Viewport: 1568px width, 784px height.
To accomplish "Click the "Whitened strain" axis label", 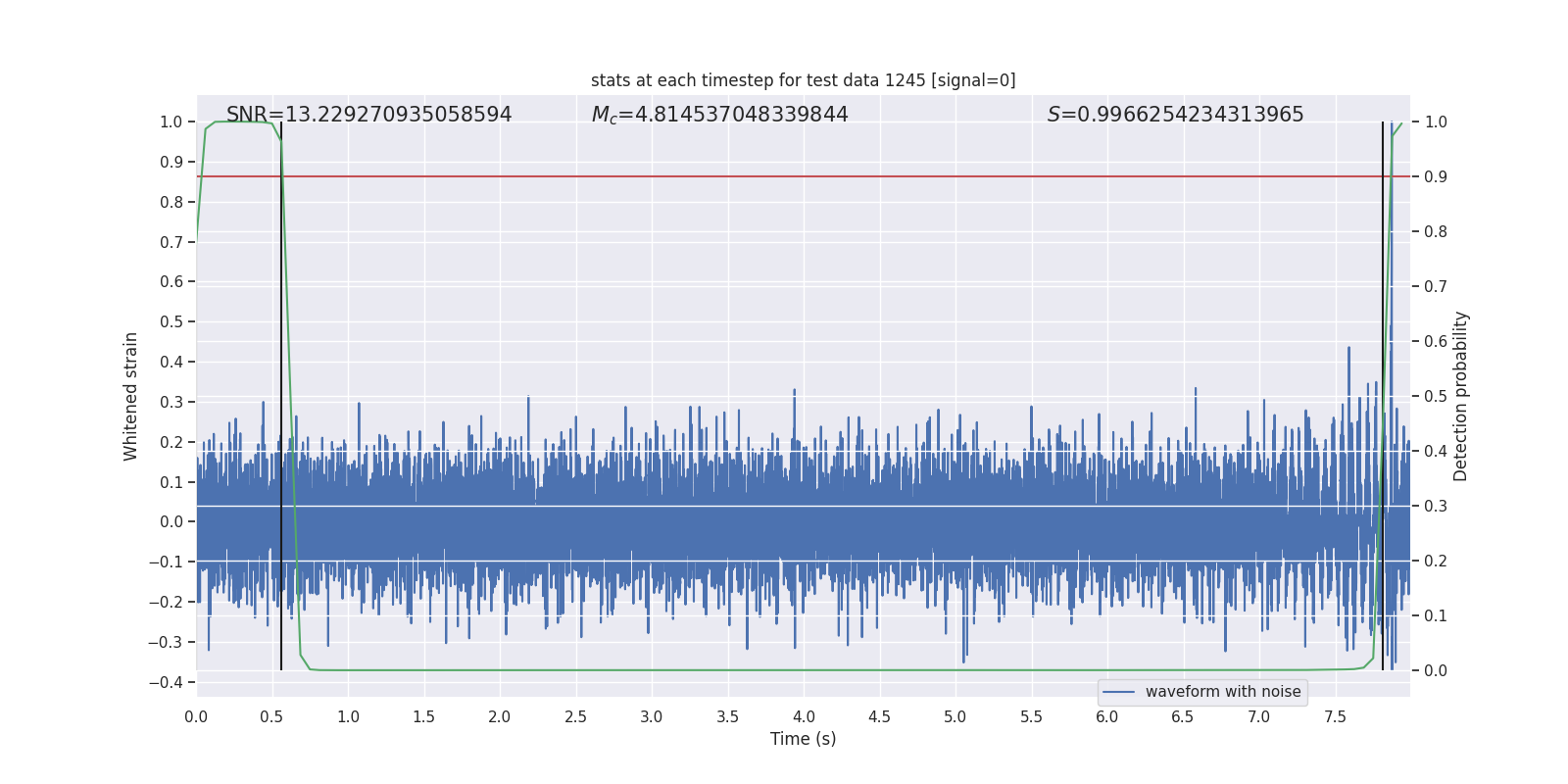I will pyautogui.click(x=131, y=396).
